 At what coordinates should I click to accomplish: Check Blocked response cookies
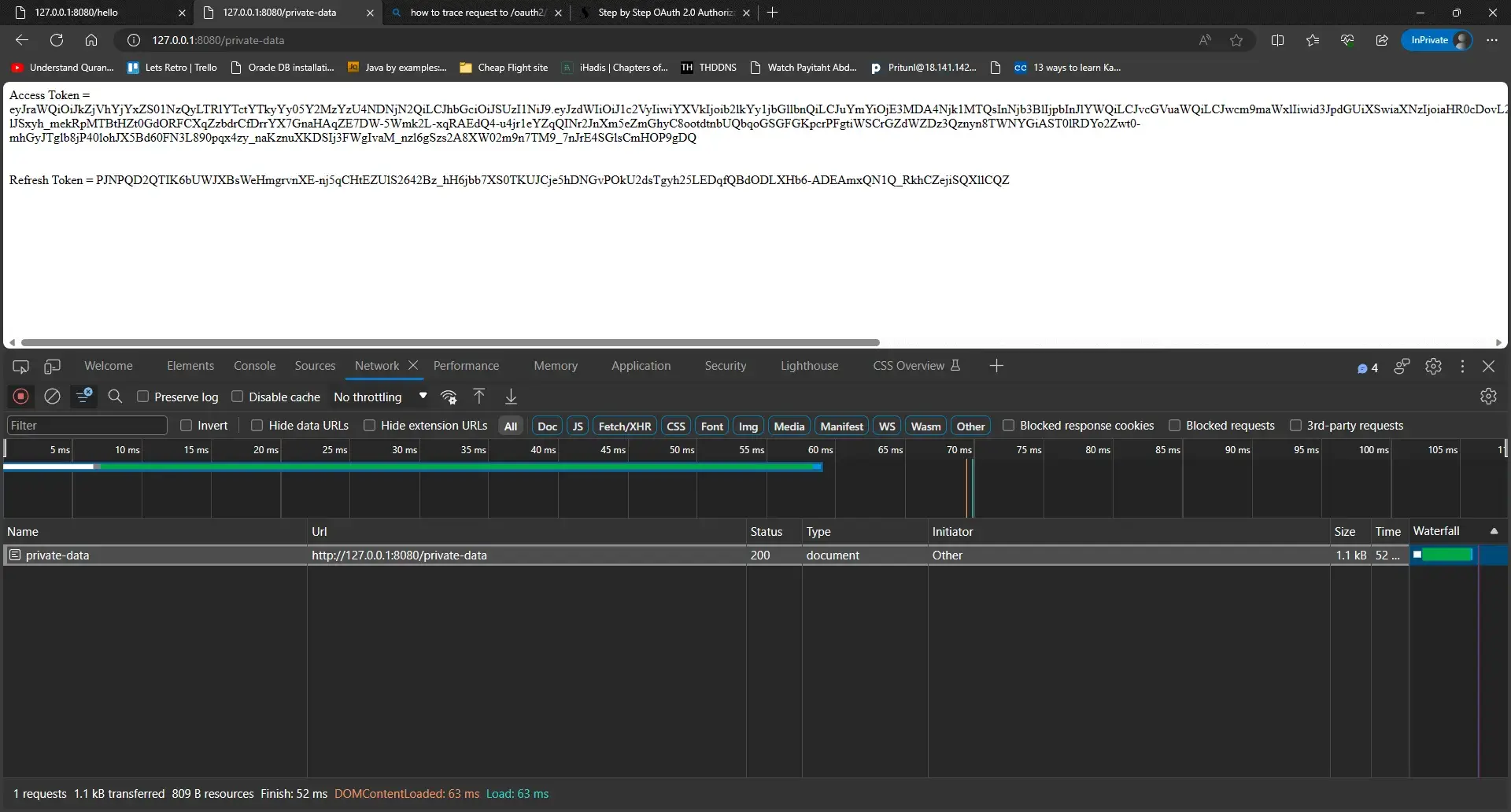pos(1008,426)
